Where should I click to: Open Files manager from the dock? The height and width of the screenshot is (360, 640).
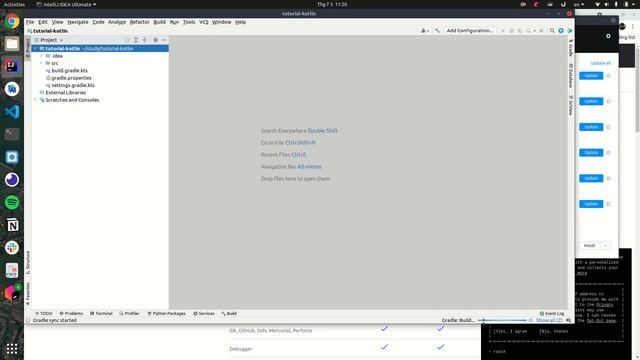12,44
